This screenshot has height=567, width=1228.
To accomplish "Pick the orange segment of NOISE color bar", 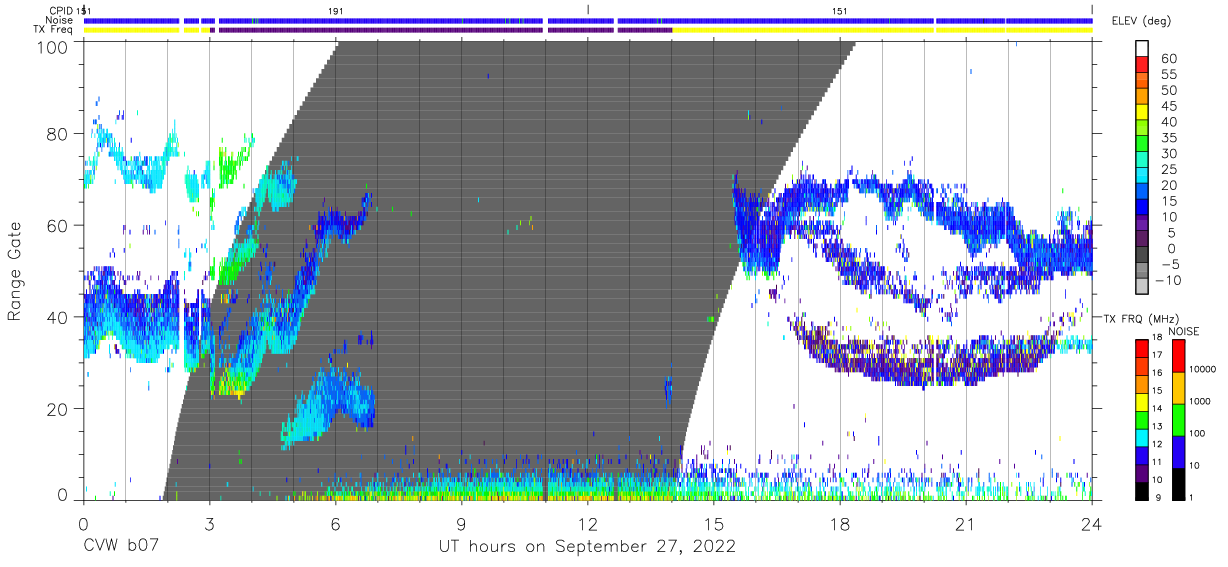I will (1178, 387).
